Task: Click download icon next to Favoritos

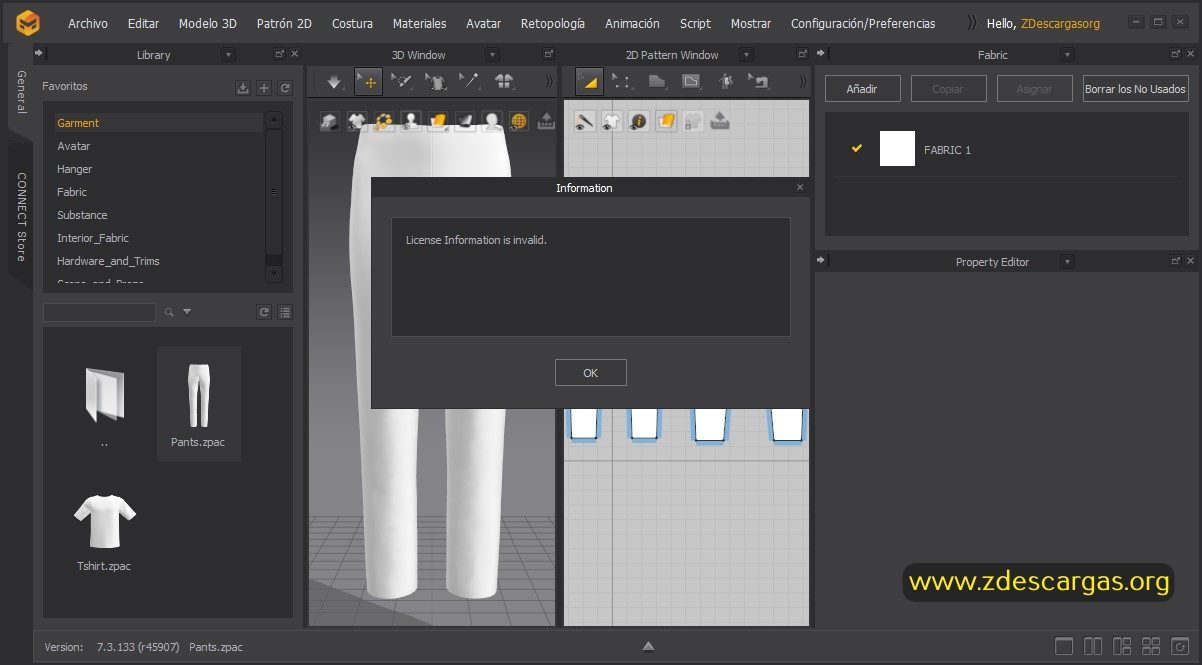Action: pyautogui.click(x=243, y=88)
